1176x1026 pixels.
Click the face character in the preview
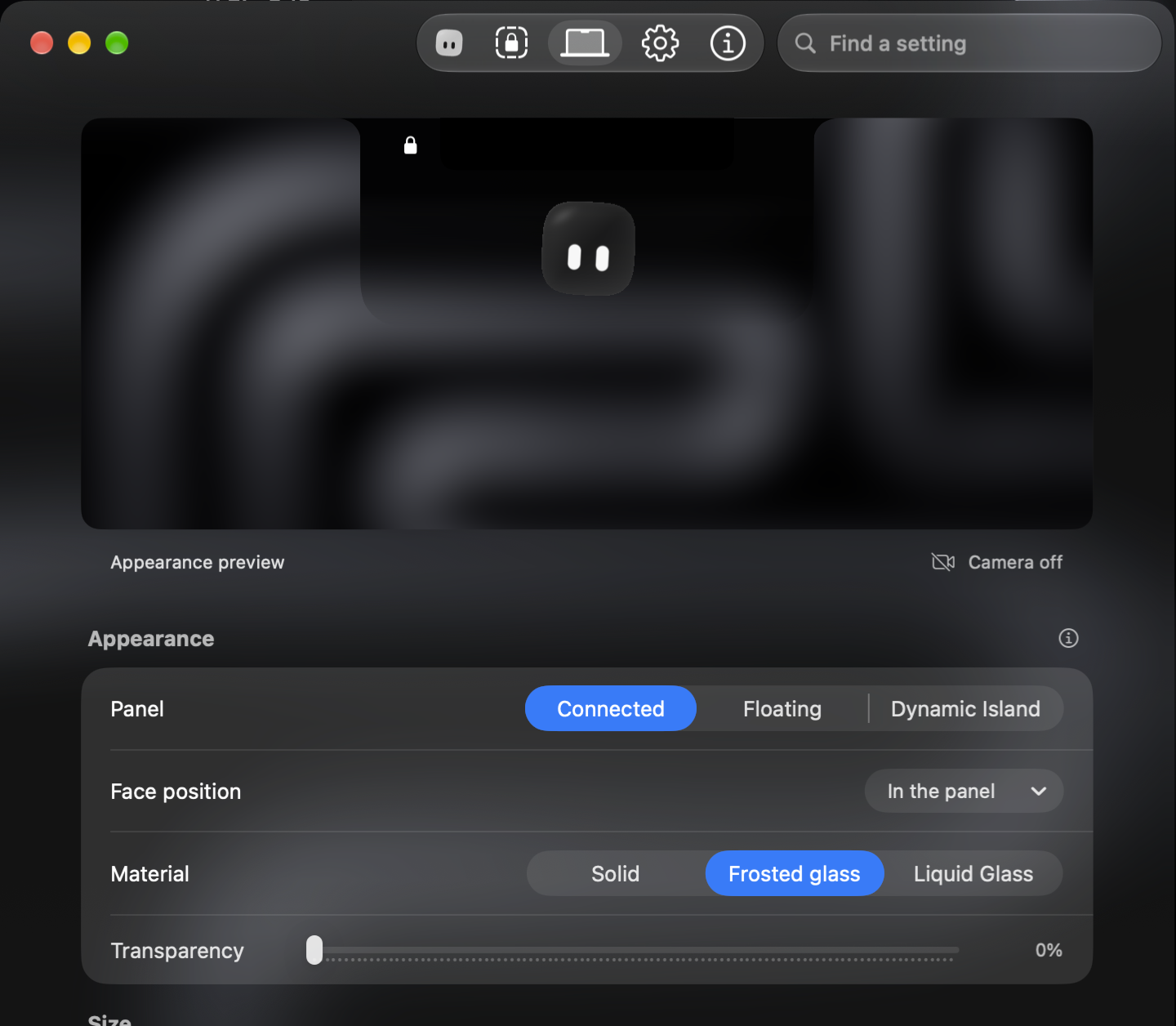pos(588,248)
